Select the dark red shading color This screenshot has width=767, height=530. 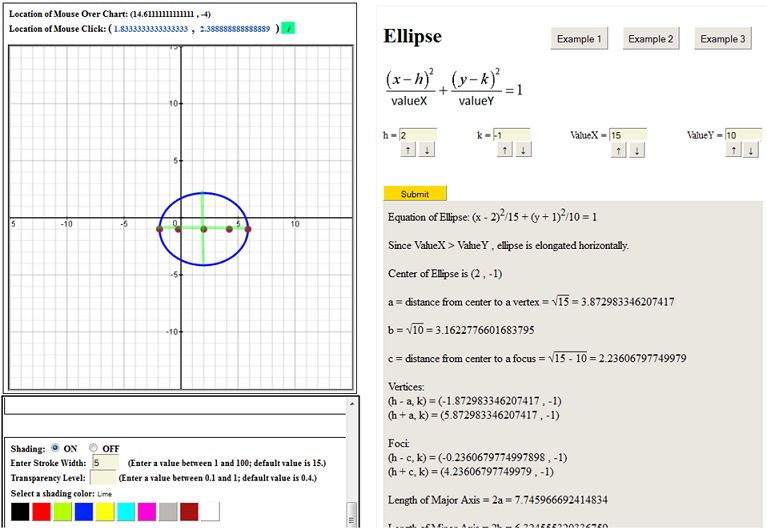click(x=189, y=511)
